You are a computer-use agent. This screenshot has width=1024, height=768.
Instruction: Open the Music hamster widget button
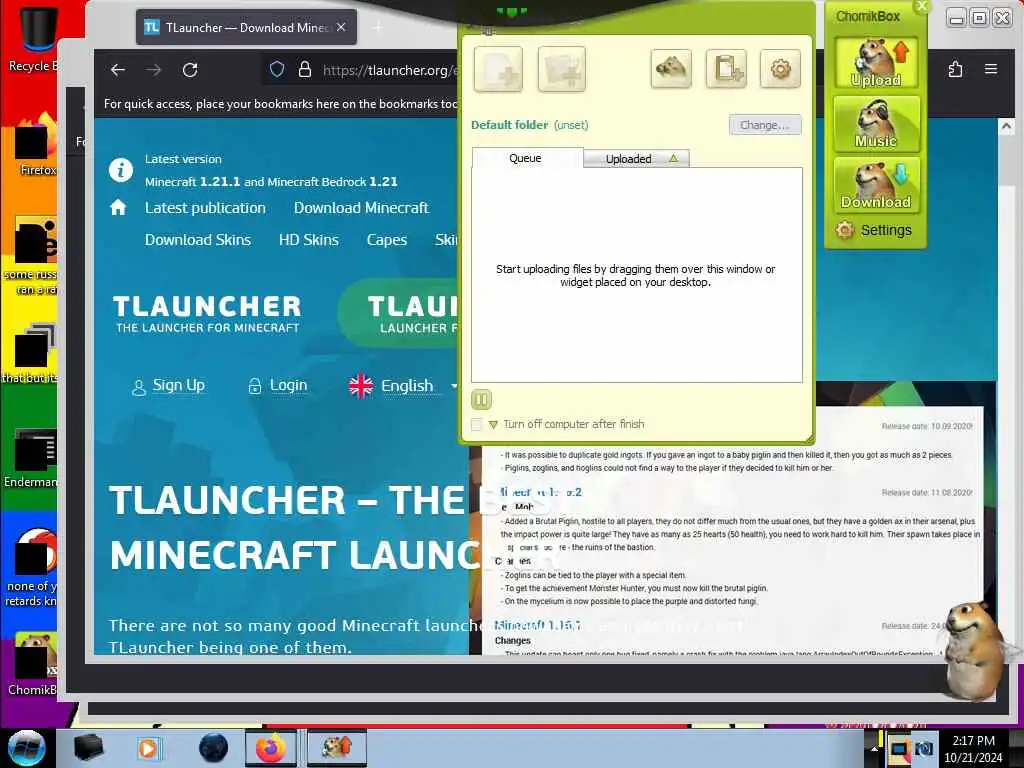[x=876, y=123]
